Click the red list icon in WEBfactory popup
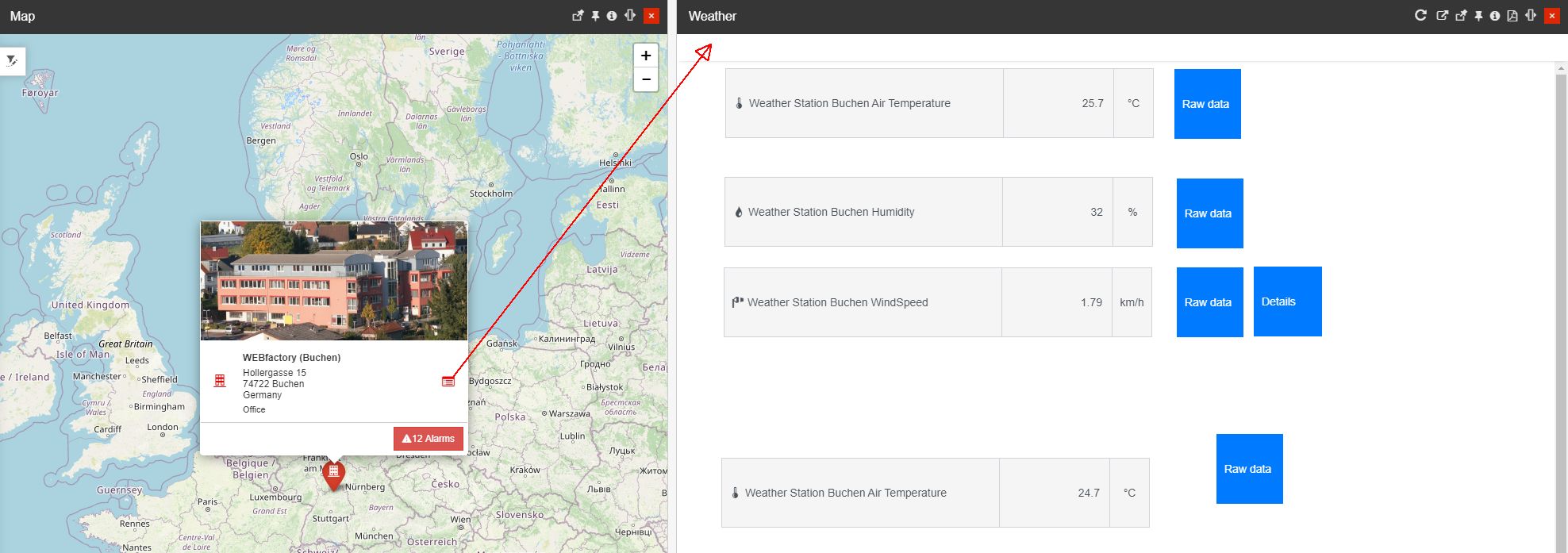 (448, 382)
